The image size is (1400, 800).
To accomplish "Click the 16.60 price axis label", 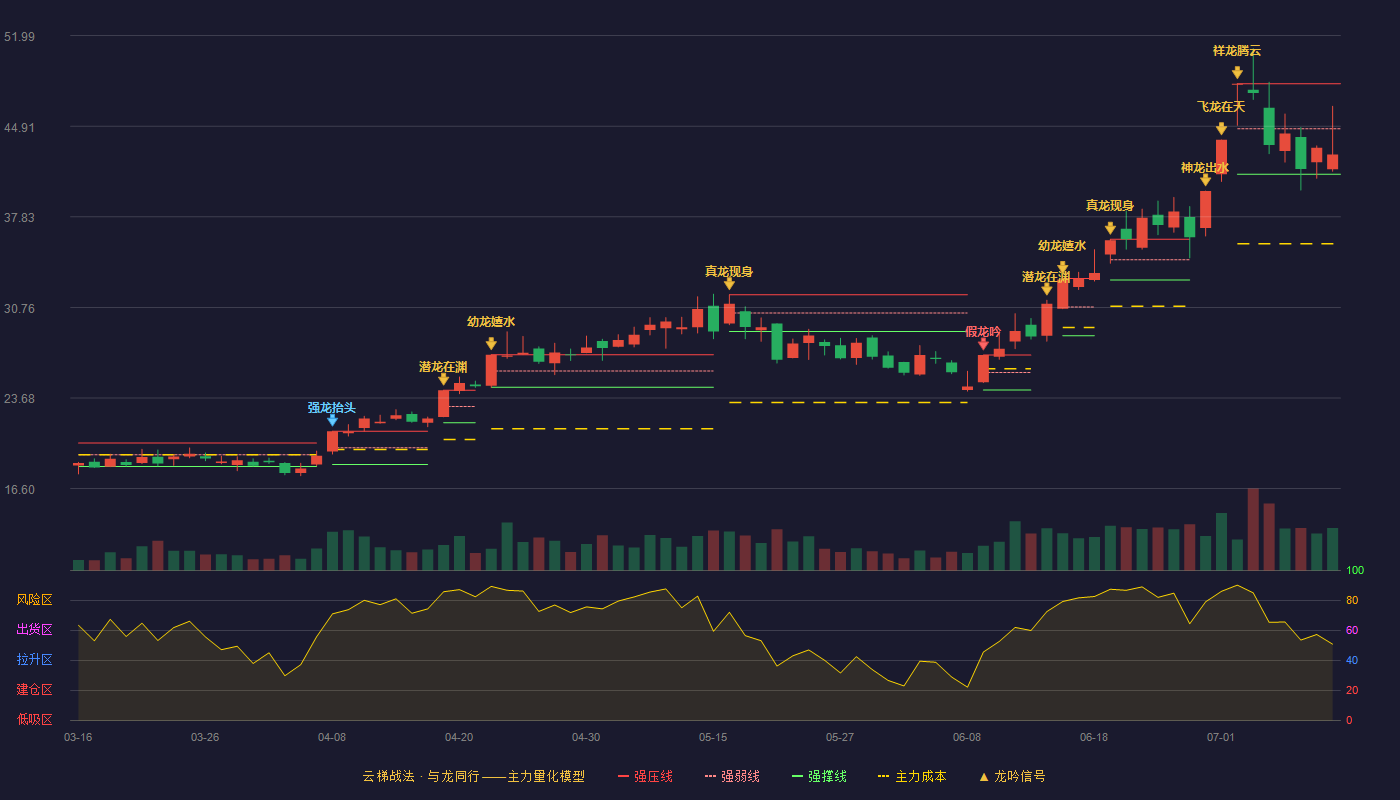I will pos(19,490).
